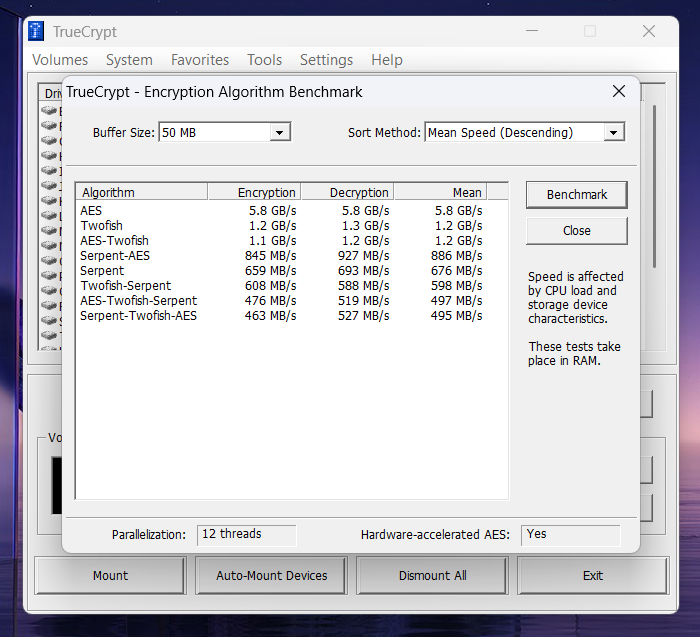Viewport: 700px width, 637px height.
Task: Click the 927 MB/s decryption value
Action: (363, 256)
